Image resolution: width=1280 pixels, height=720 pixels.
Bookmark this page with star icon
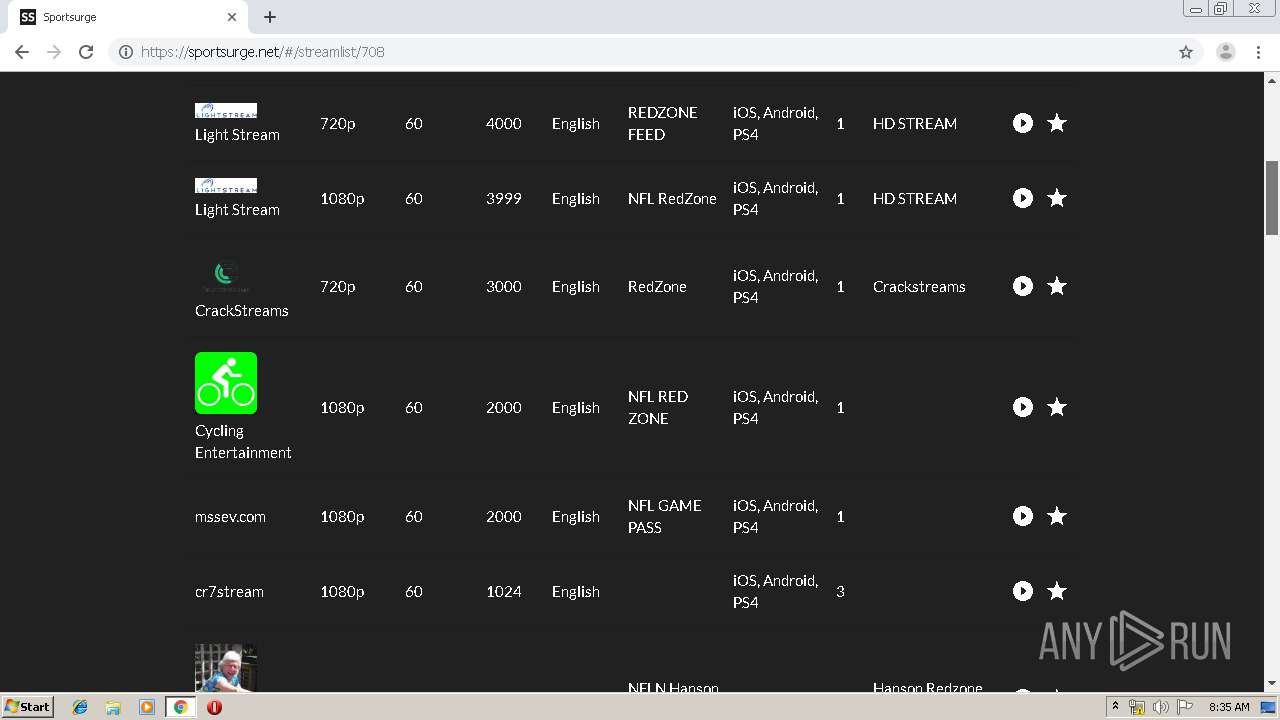coord(1186,52)
